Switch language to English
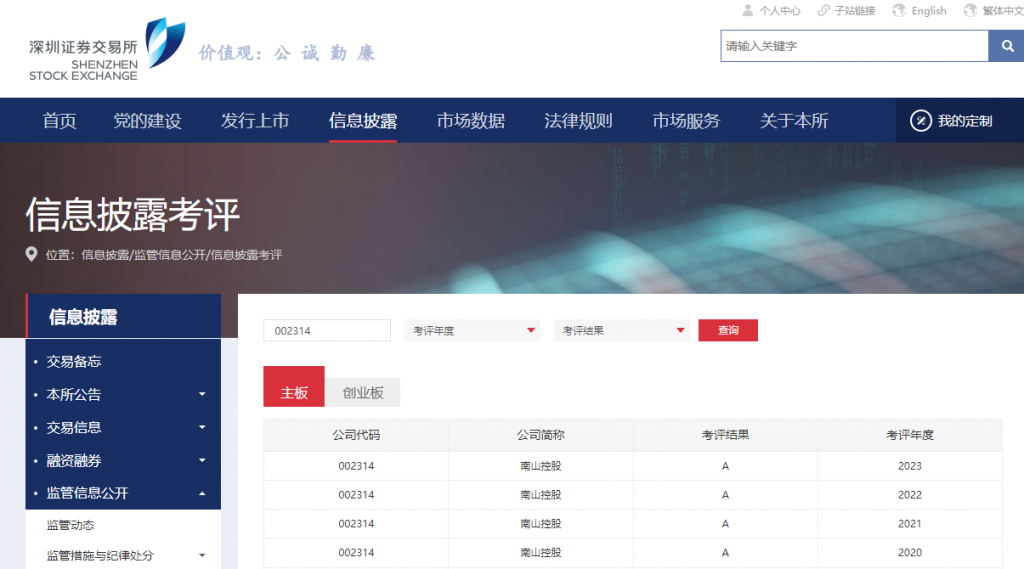 point(919,11)
